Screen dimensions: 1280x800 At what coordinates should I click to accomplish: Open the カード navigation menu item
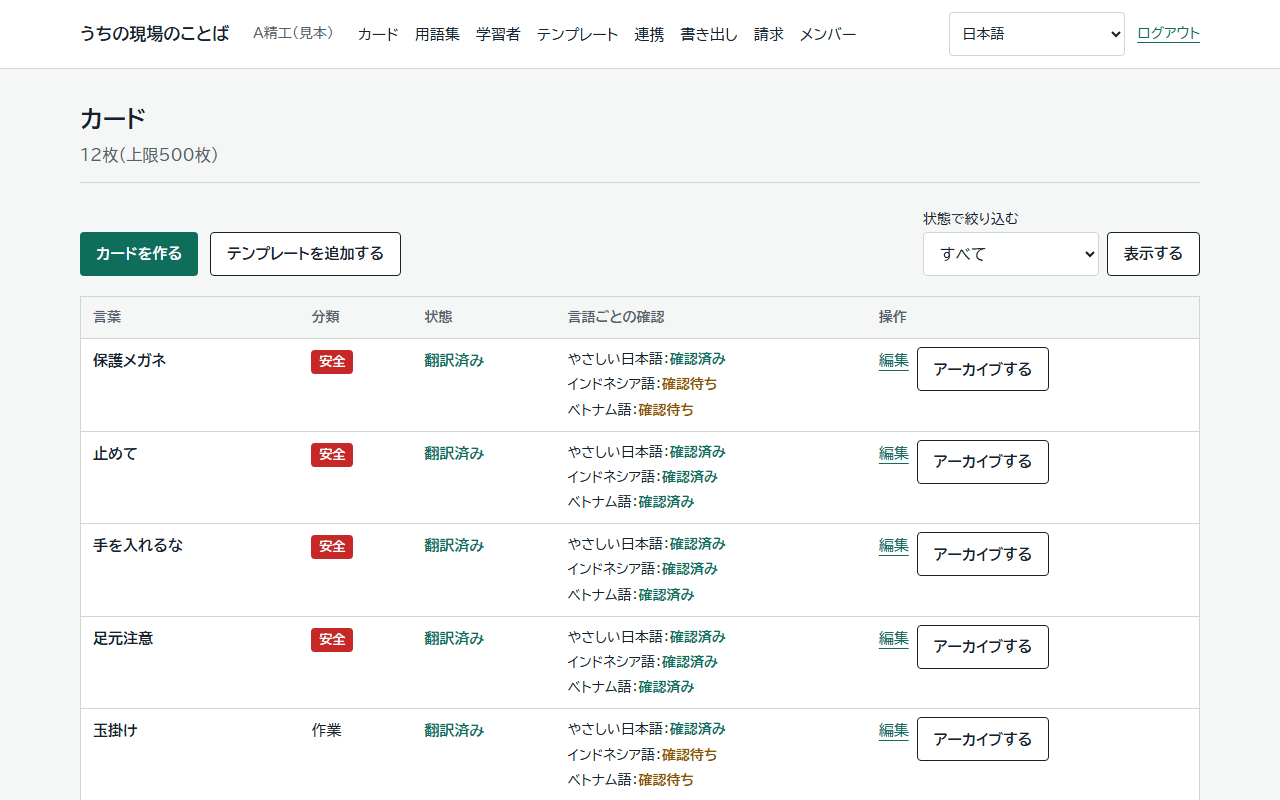pyautogui.click(x=378, y=34)
